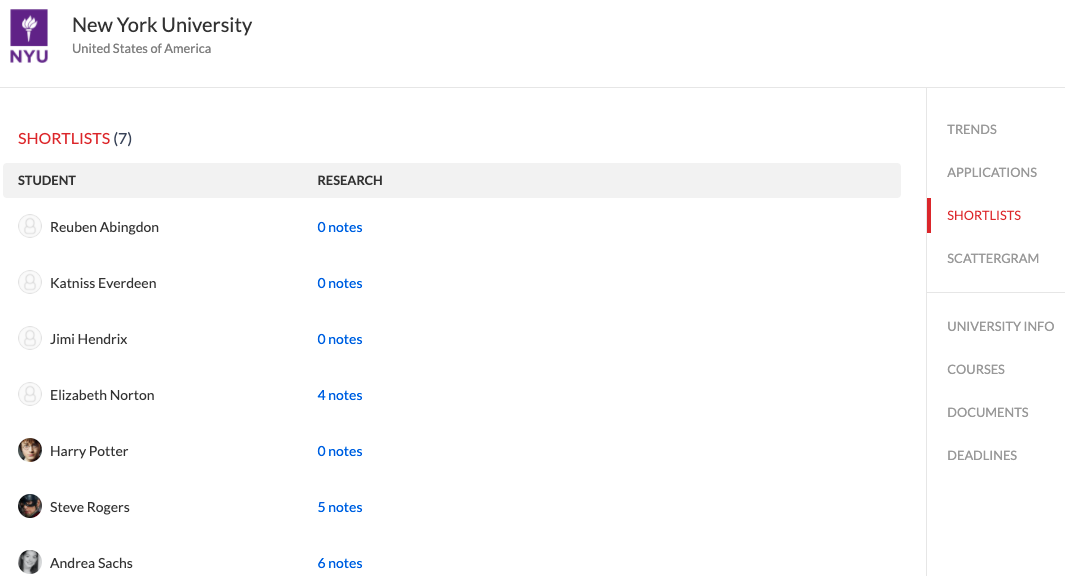Open the Documents section
The image size is (1065, 576).
pos(988,412)
